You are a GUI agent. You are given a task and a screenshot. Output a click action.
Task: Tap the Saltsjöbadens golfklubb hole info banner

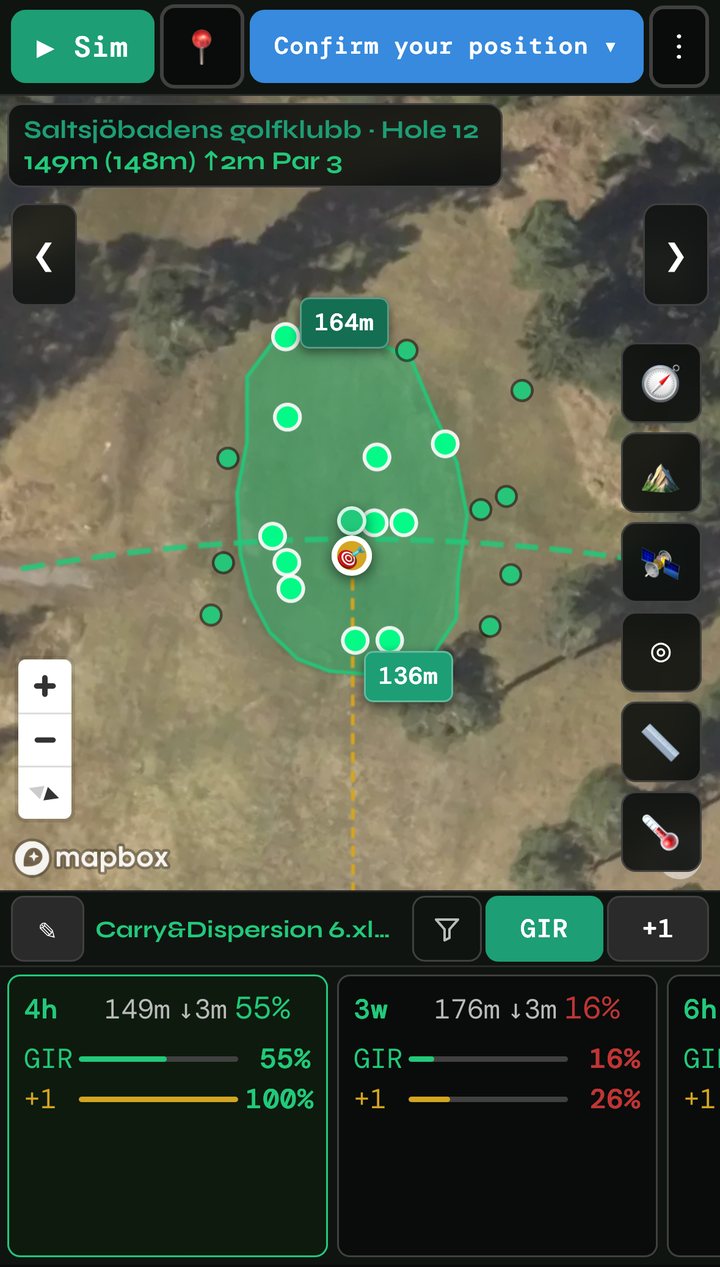[x=255, y=145]
